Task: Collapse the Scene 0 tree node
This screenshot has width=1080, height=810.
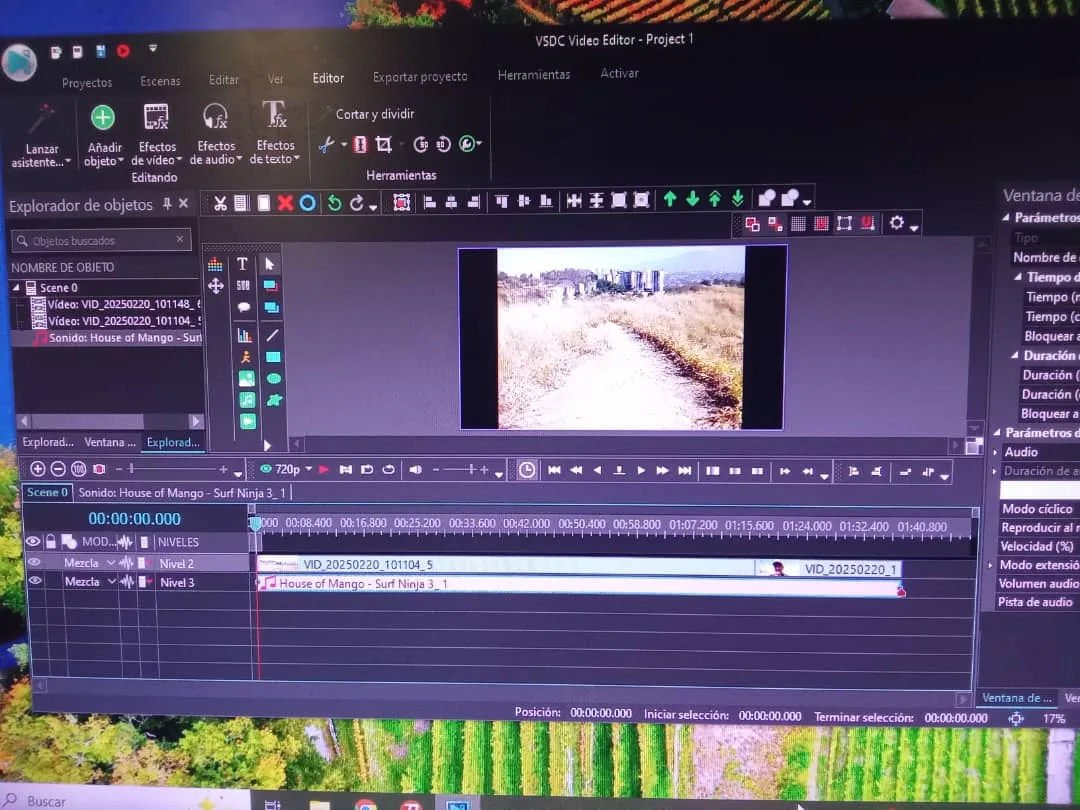Action: pyautogui.click(x=17, y=287)
